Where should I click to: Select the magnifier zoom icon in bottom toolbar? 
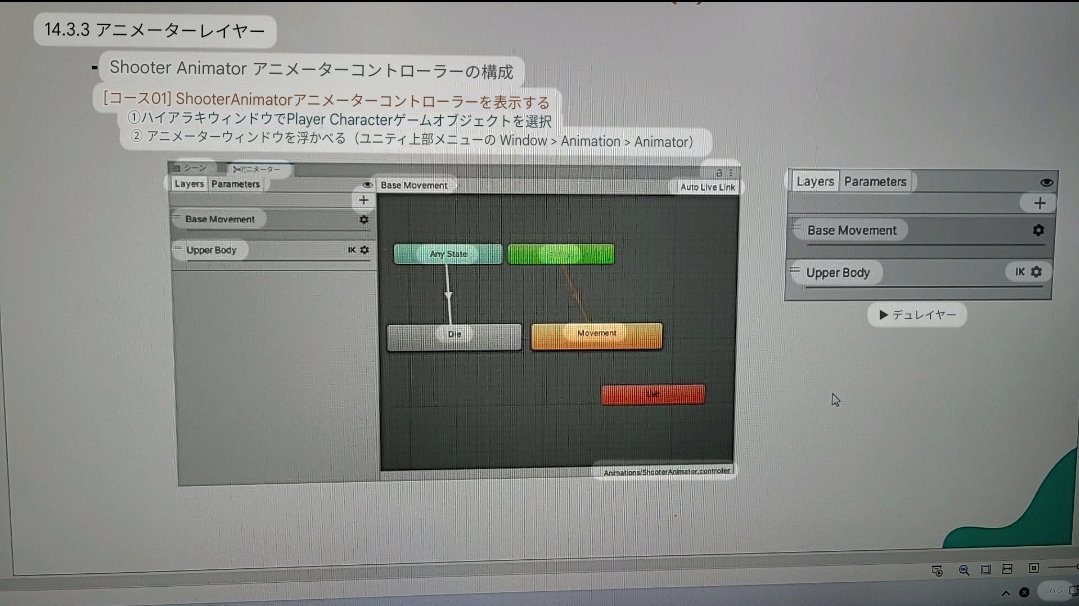[x=963, y=569]
